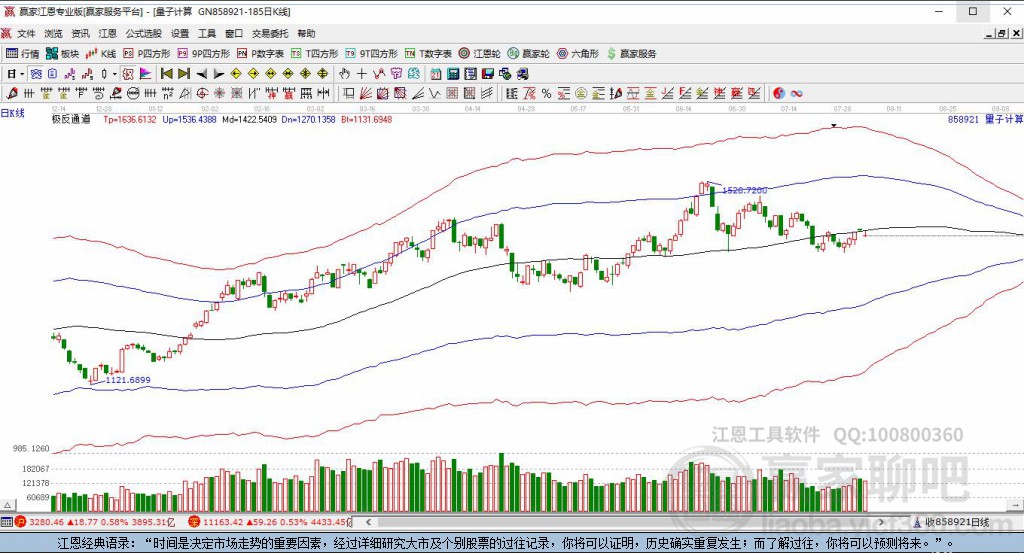Click the percent symbol tool icon
This screenshot has height=553, width=1024.
547,93
